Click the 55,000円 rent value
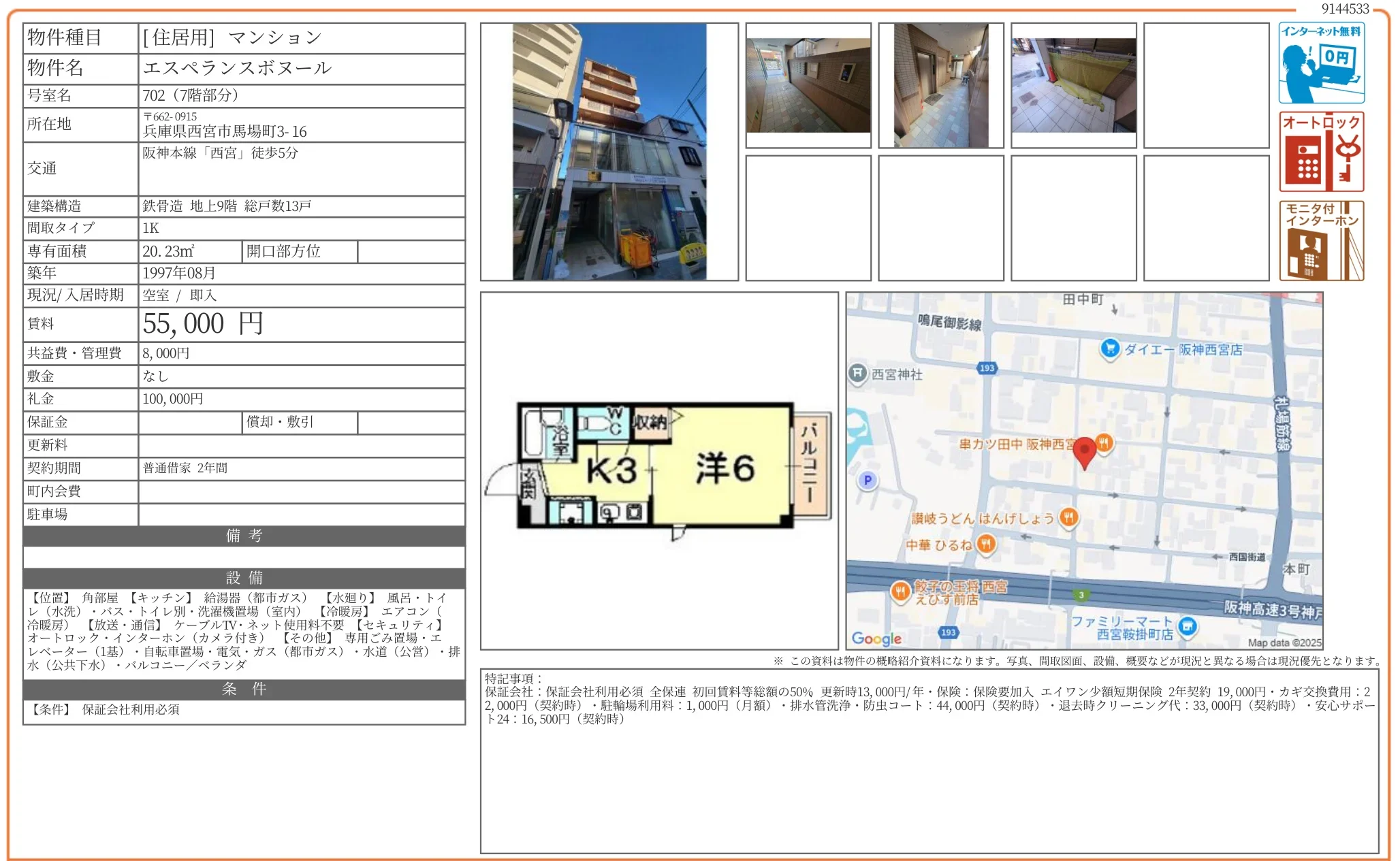The image size is (1400, 861). coord(202,324)
